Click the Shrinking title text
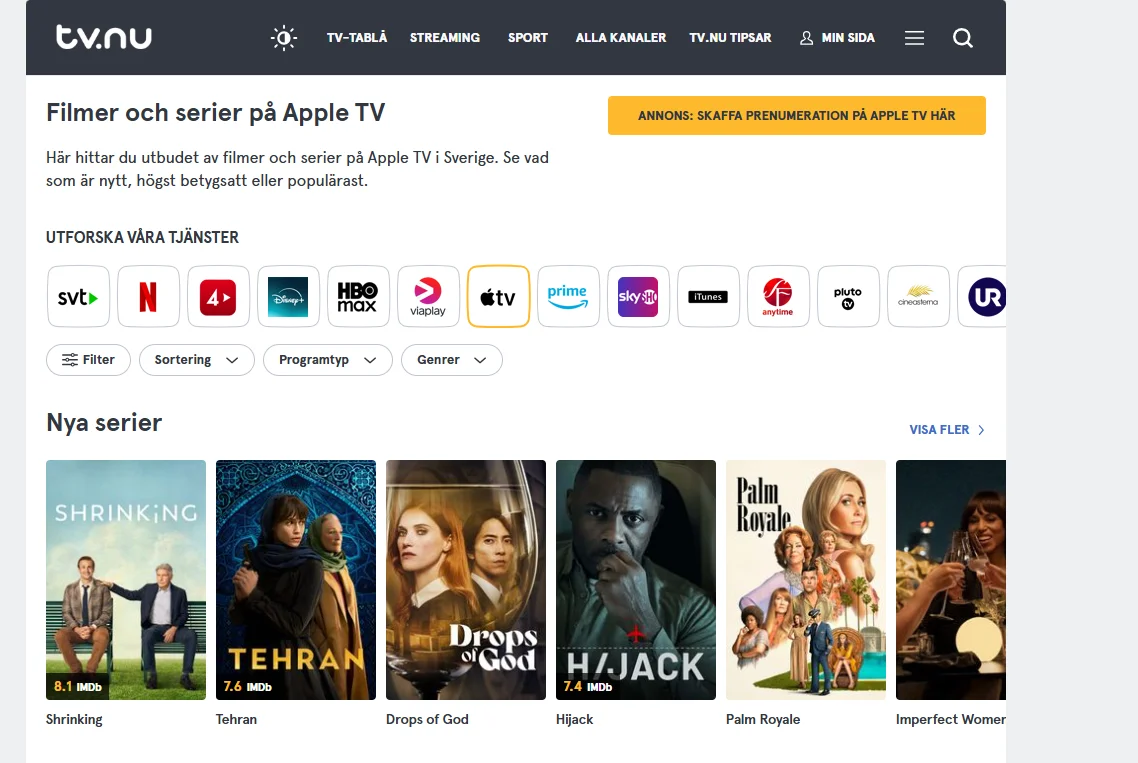This screenshot has width=1138, height=763. [74, 719]
